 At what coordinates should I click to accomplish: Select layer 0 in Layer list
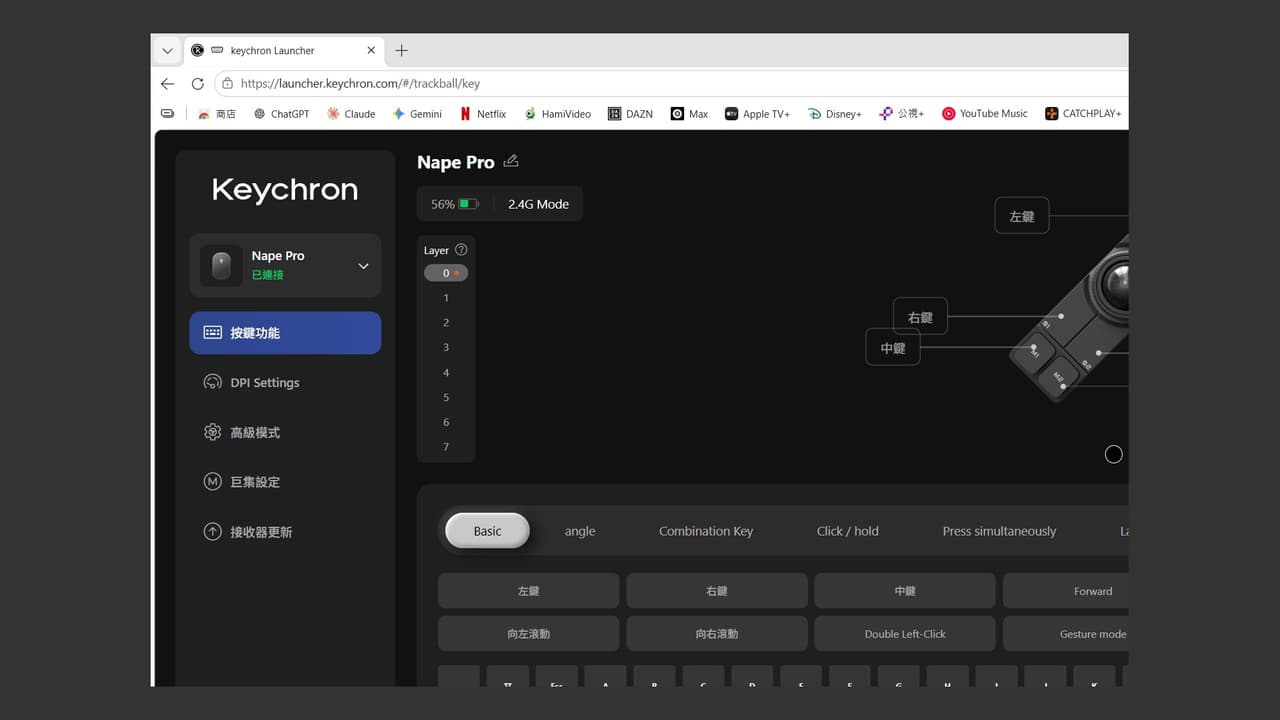point(446,273)
